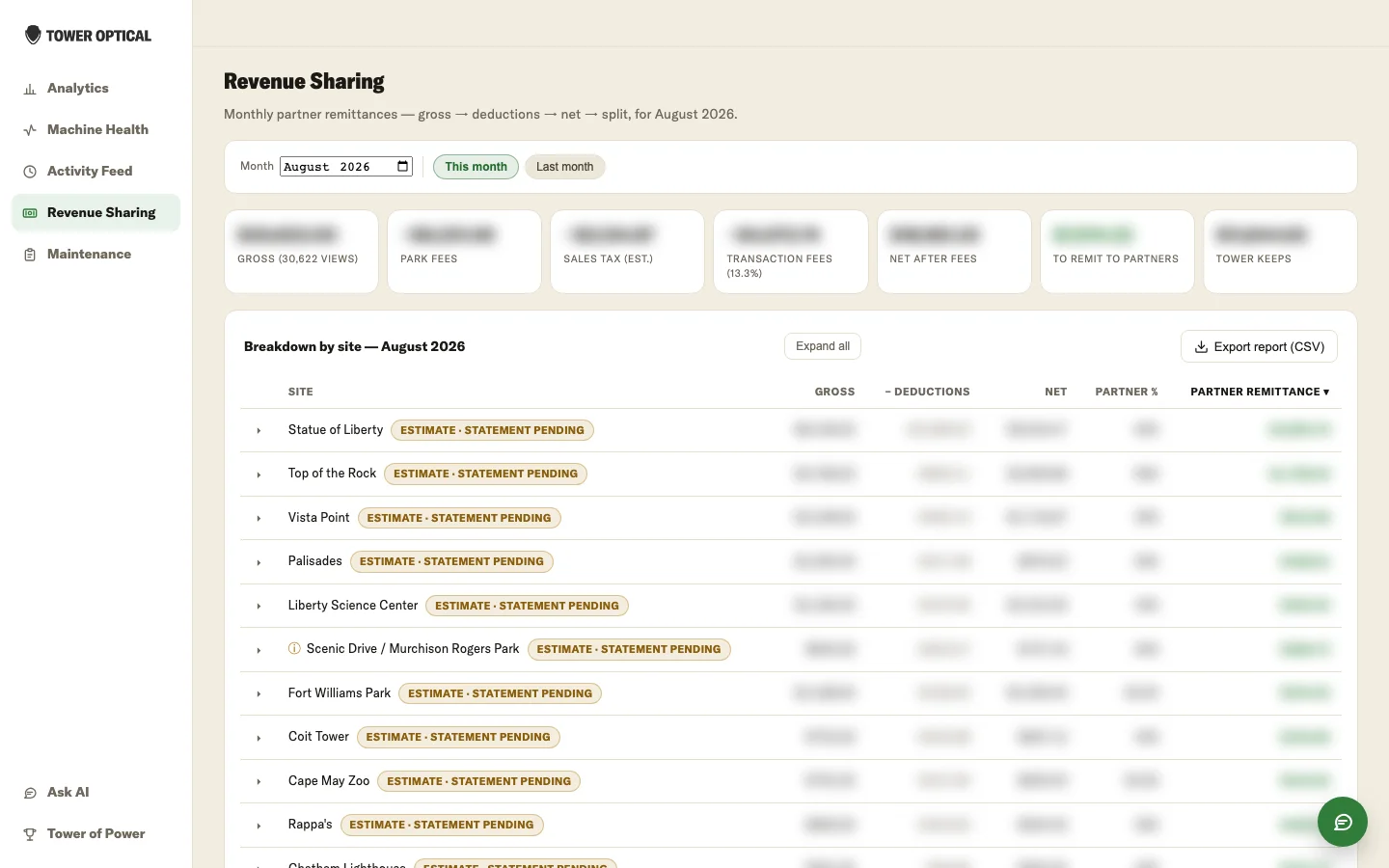Expand the Scenic Drive row
This screenshot has width=1389, height=868.
[259, 650]
